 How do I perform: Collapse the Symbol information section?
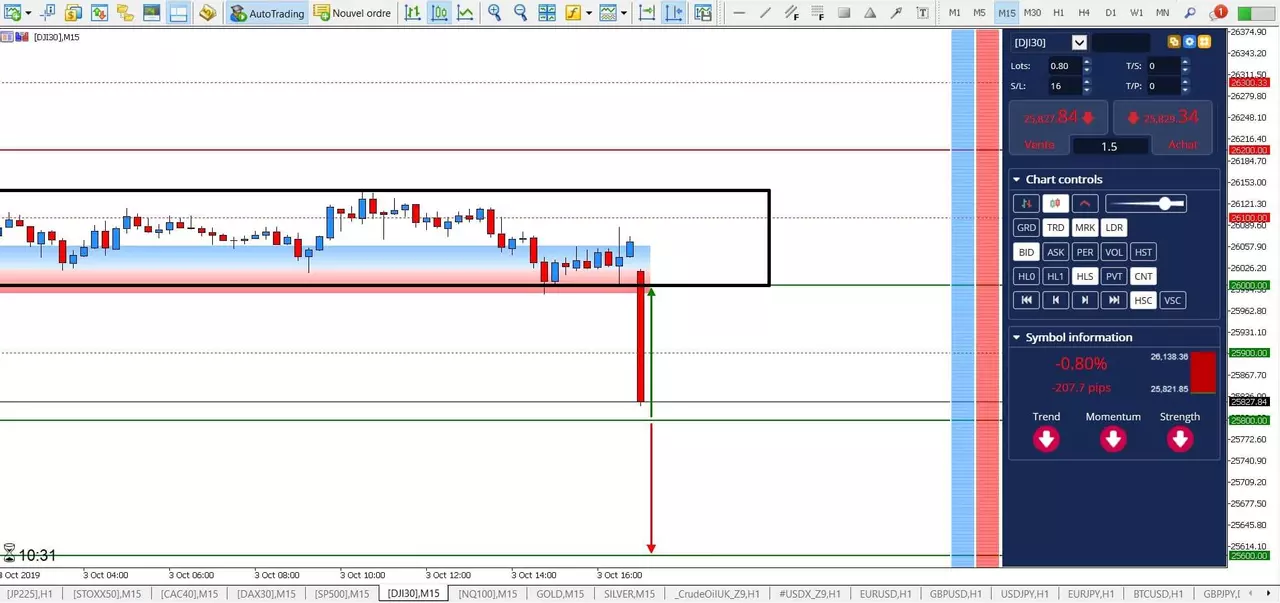1016,338
